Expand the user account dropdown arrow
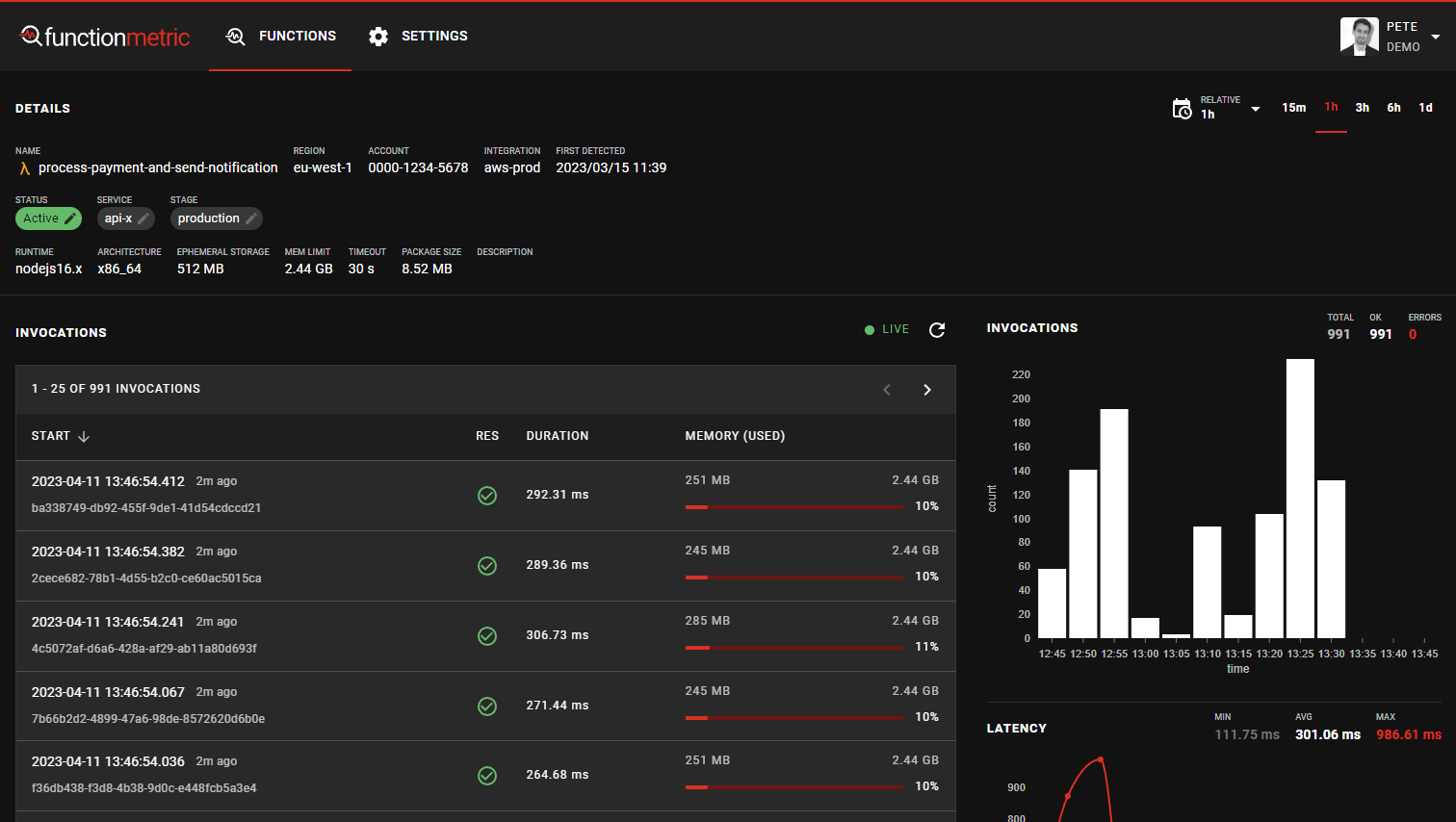Screen dimensions: 1456x822 point(1436,37)
